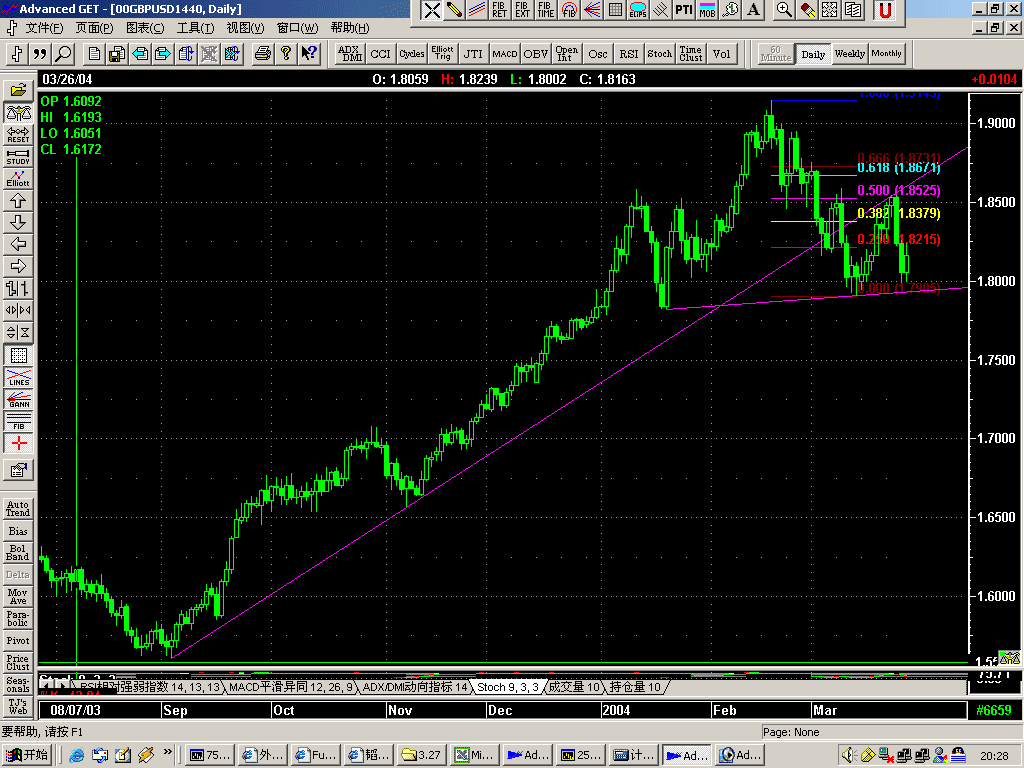Activate the red crosshair cursor tool
Screen dimensions: 1024x768
(18, 443)
